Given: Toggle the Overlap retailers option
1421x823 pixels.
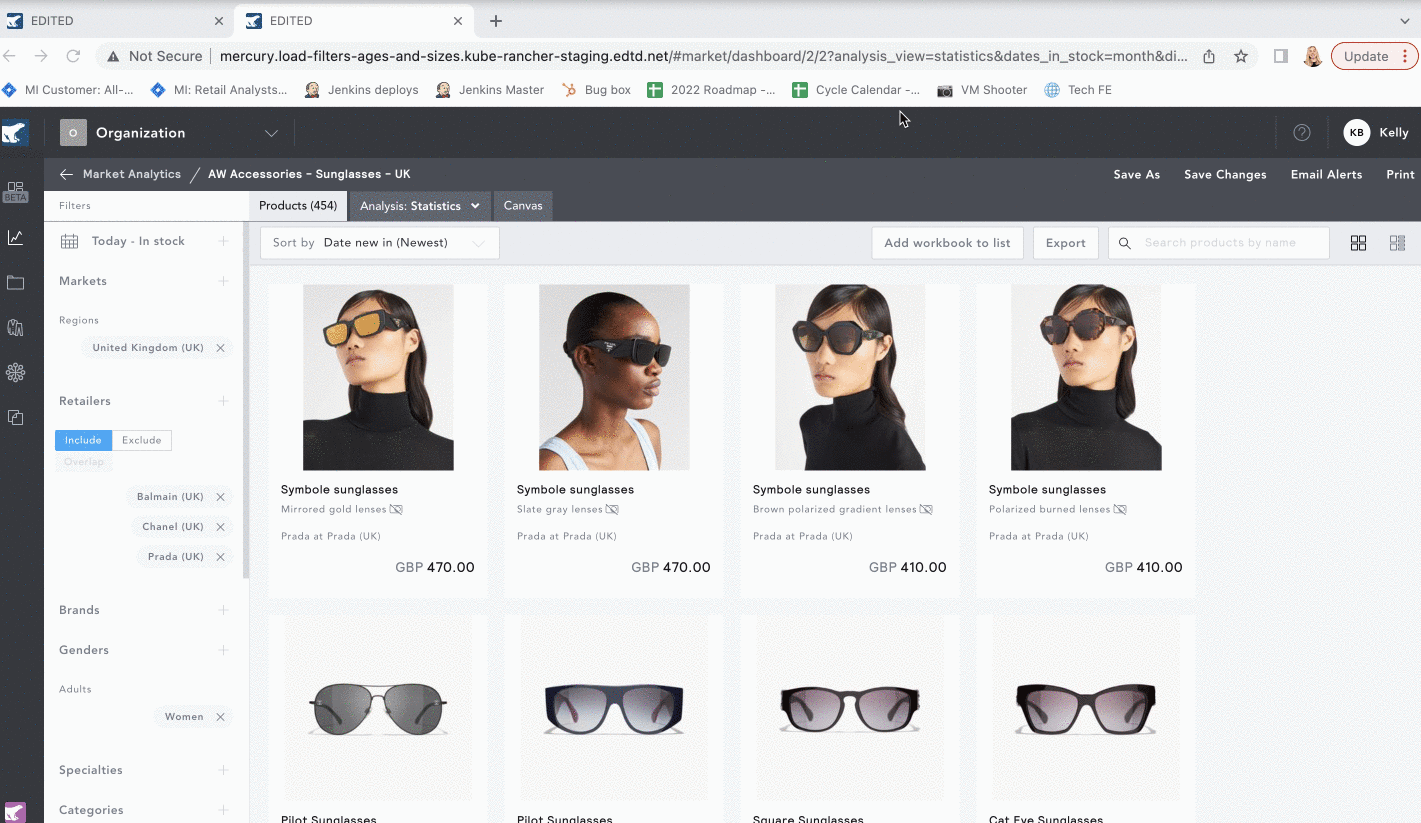Looking at the screenshot, I should [84, 461].
